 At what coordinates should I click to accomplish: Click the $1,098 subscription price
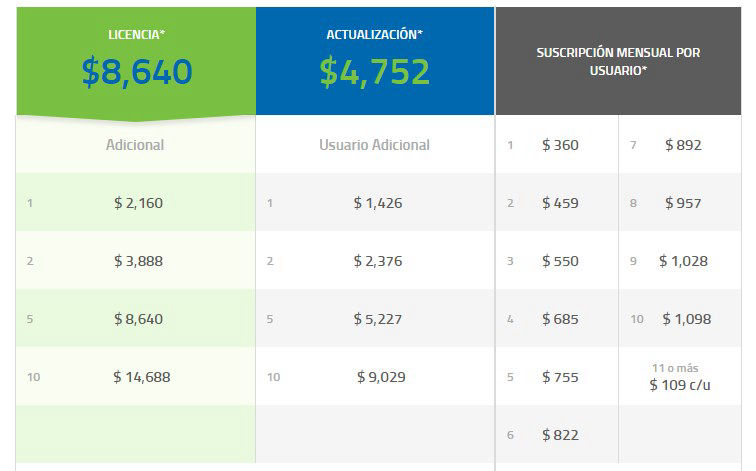(x=685, y=319)
